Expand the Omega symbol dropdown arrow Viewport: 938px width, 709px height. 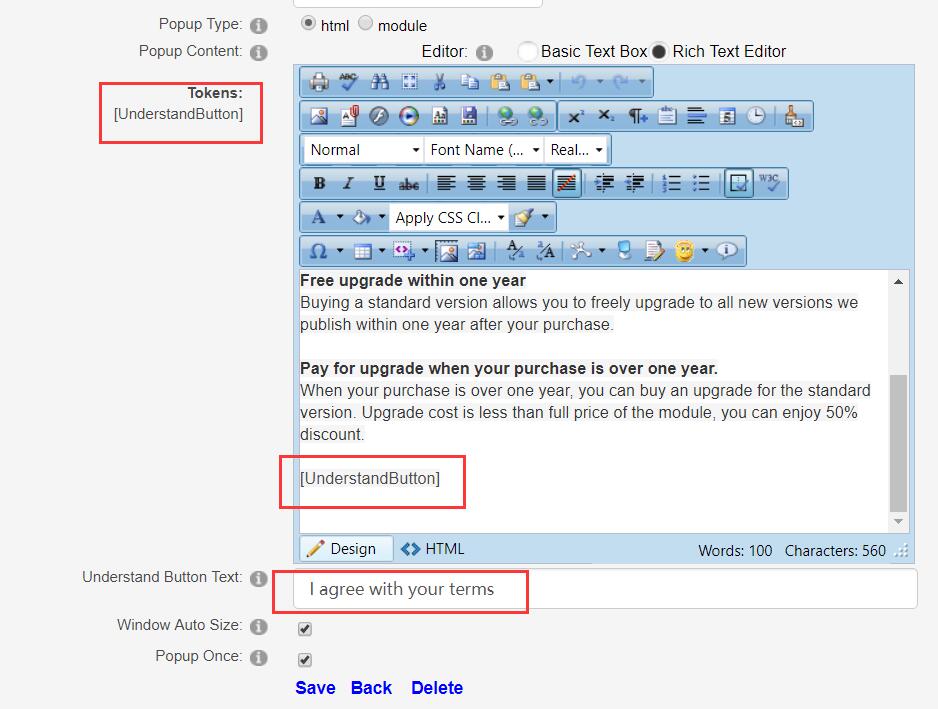coord(340,250)
